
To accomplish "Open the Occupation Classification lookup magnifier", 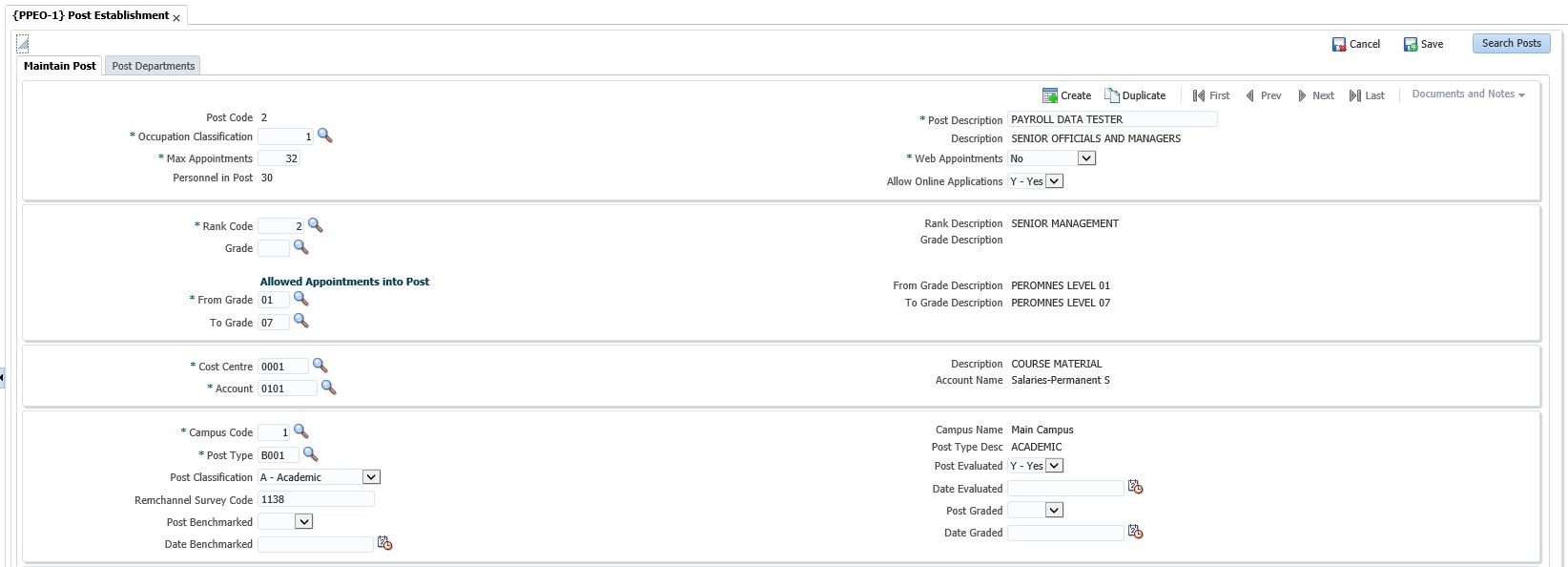I will pos(324,136).
